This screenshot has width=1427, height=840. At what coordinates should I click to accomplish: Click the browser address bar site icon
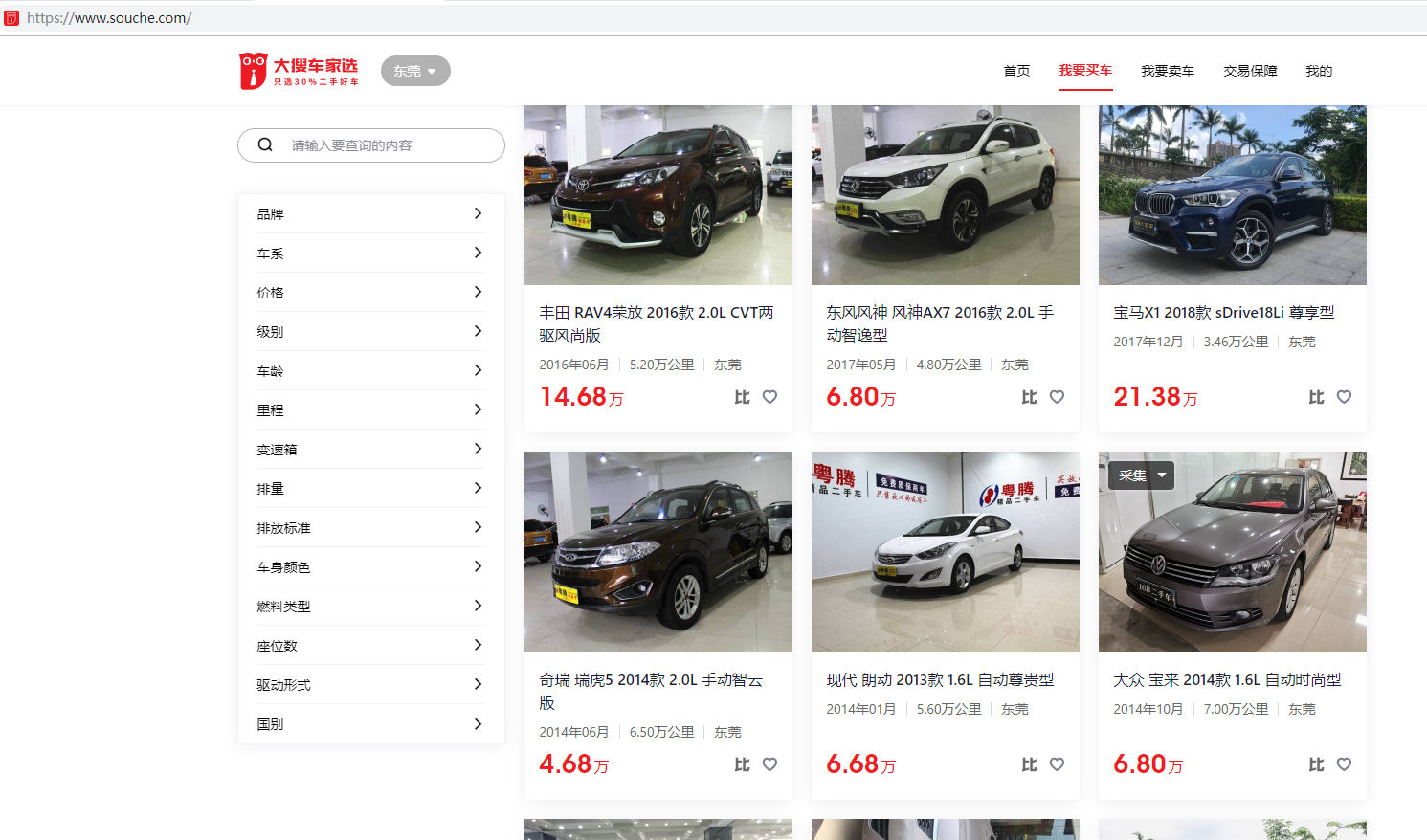[11, 18]
